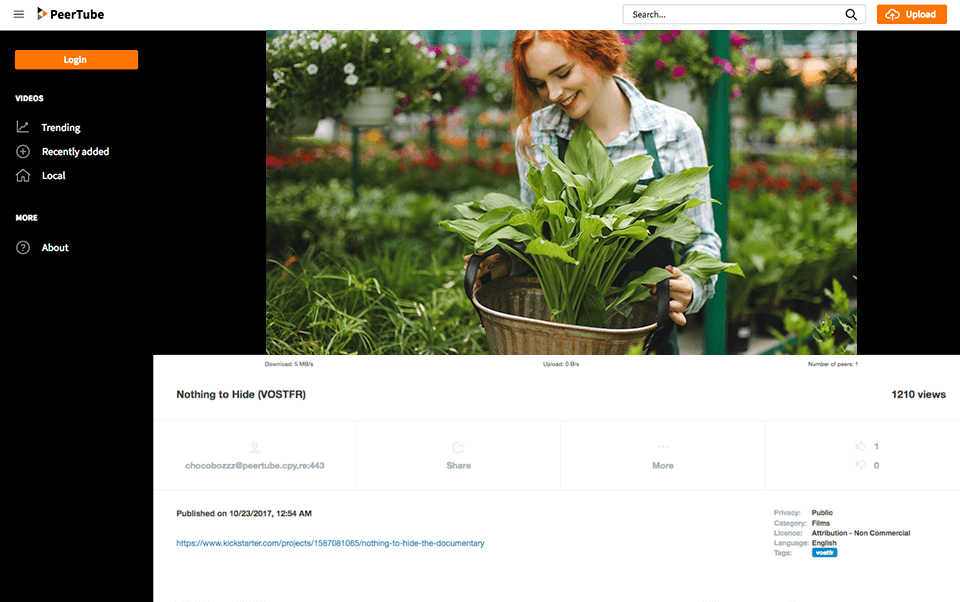Visit the chocobozzz@peertube.cpy.re channel

[x=255, y=465]
